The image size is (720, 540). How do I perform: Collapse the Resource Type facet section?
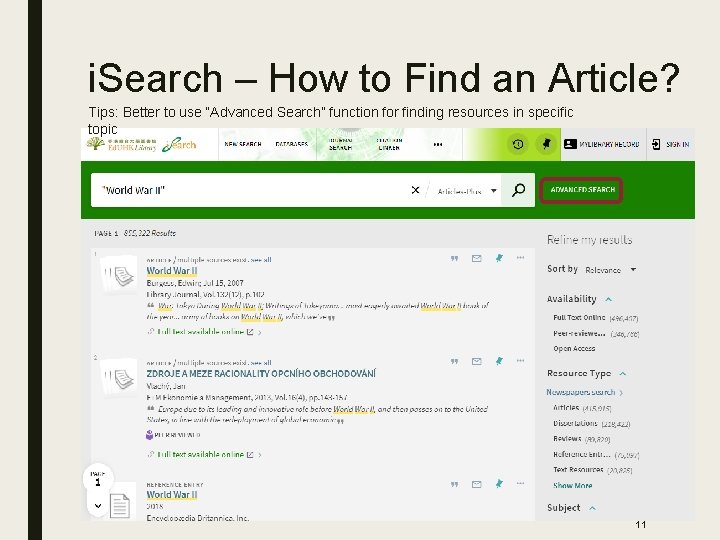623,374
